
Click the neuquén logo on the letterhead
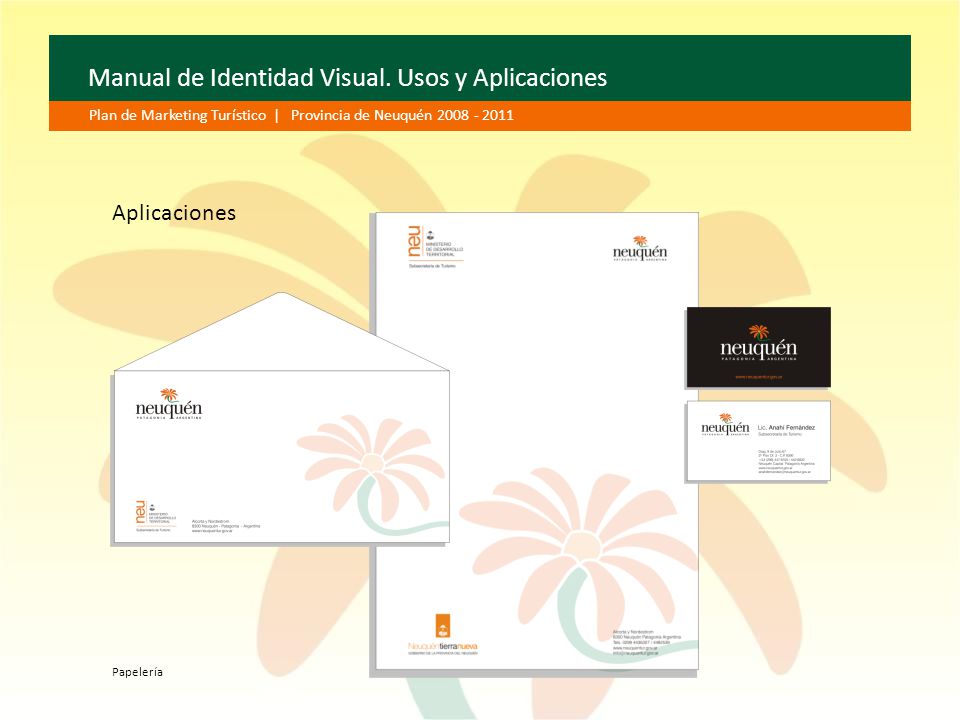[640, 249]
